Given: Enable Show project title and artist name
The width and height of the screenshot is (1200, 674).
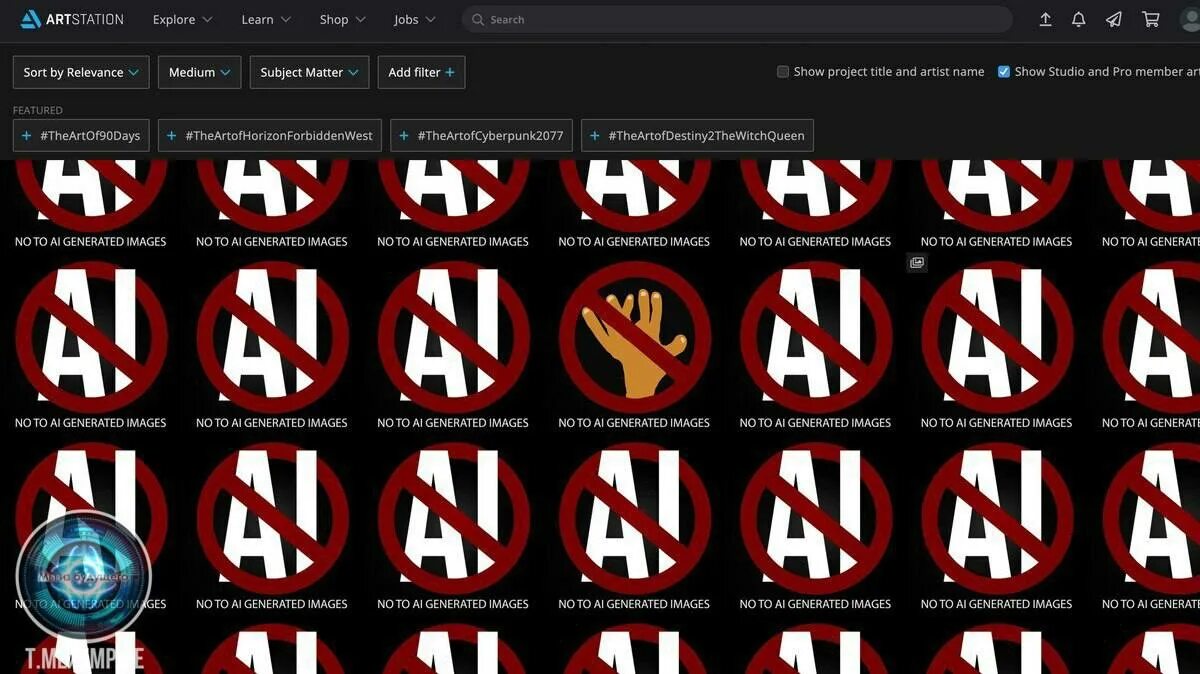Looking at the screenshot, I should point(783,72).
